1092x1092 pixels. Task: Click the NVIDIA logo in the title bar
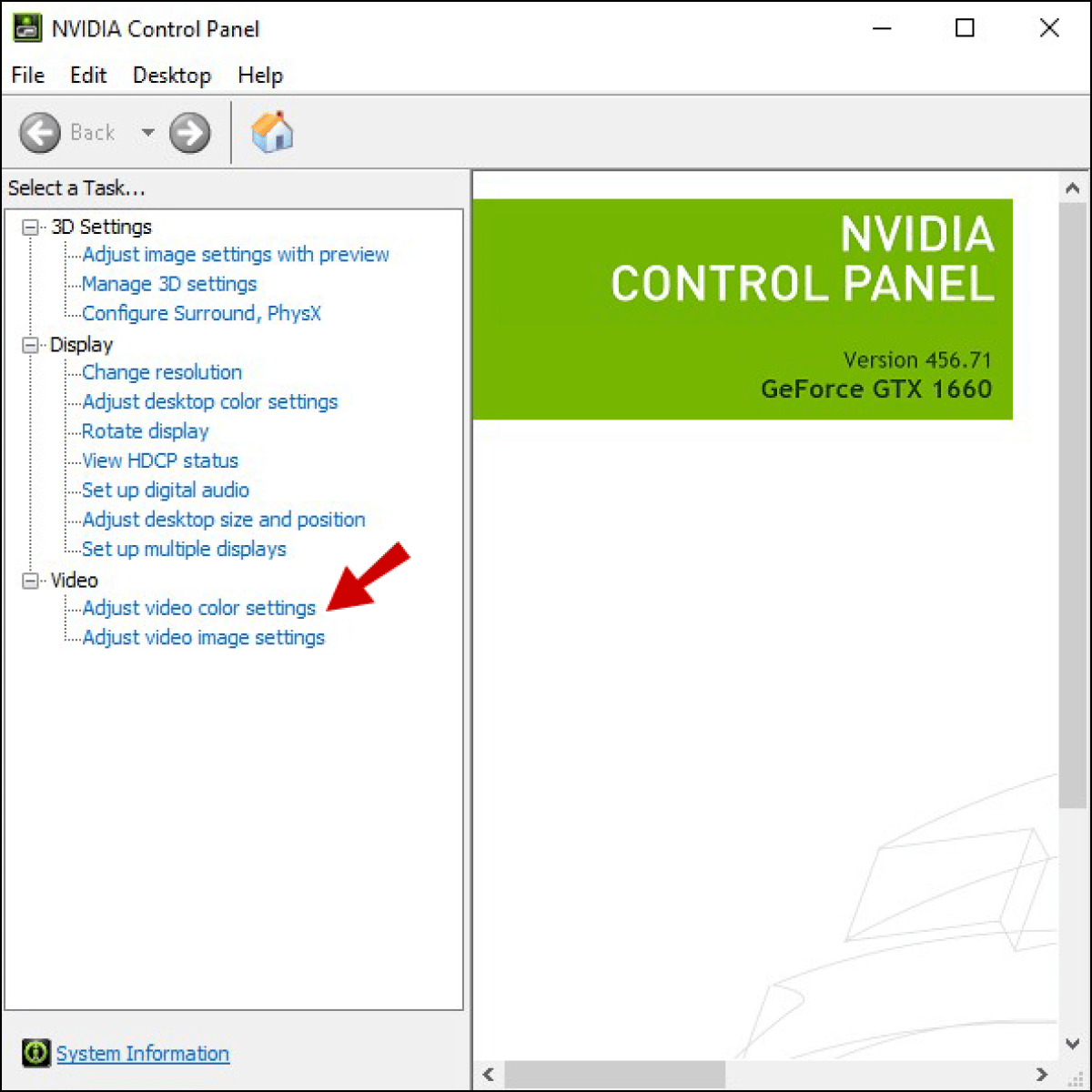pos(28,27)
